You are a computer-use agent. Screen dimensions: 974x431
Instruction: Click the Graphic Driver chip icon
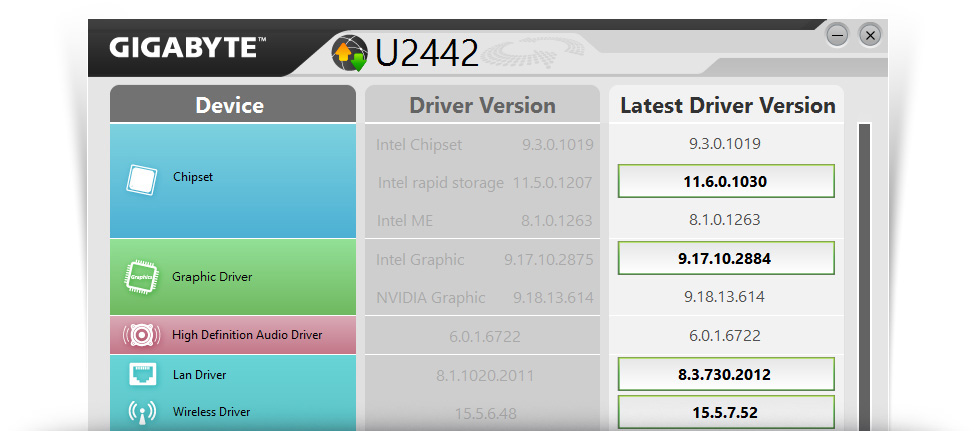coord(142,277)
